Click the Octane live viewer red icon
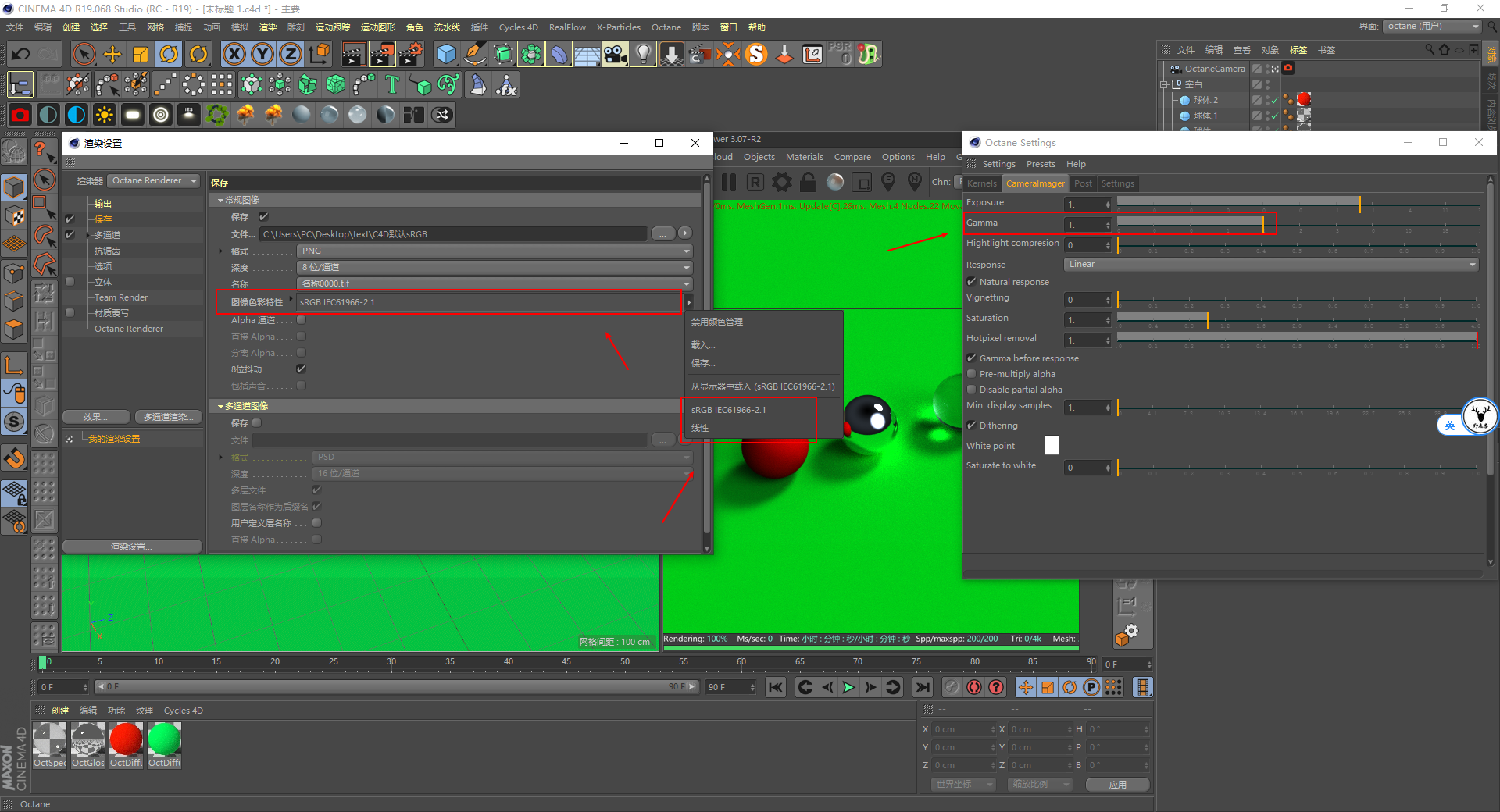 coord(20,115)
